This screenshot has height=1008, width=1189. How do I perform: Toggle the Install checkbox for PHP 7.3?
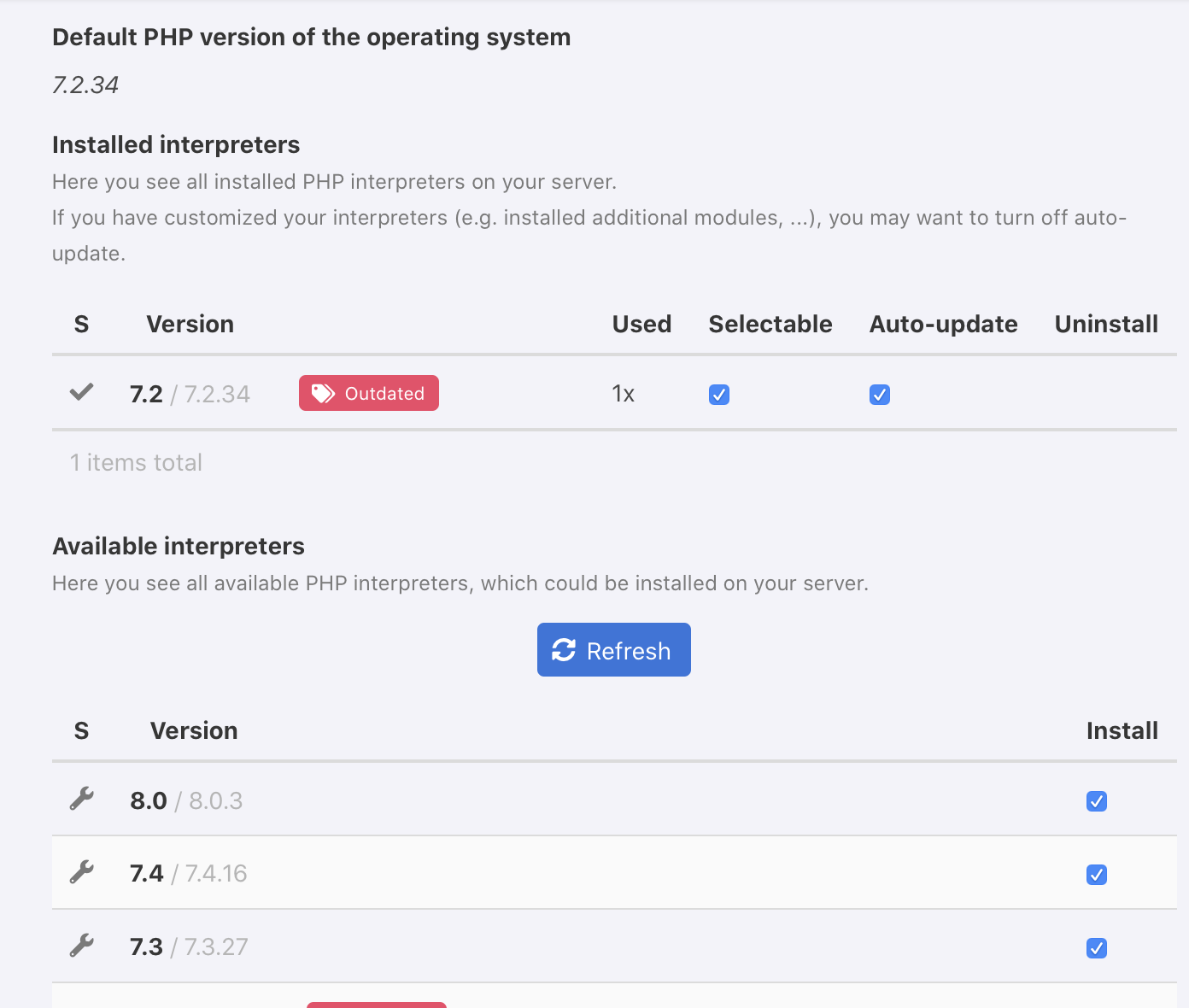(1097, 948)
